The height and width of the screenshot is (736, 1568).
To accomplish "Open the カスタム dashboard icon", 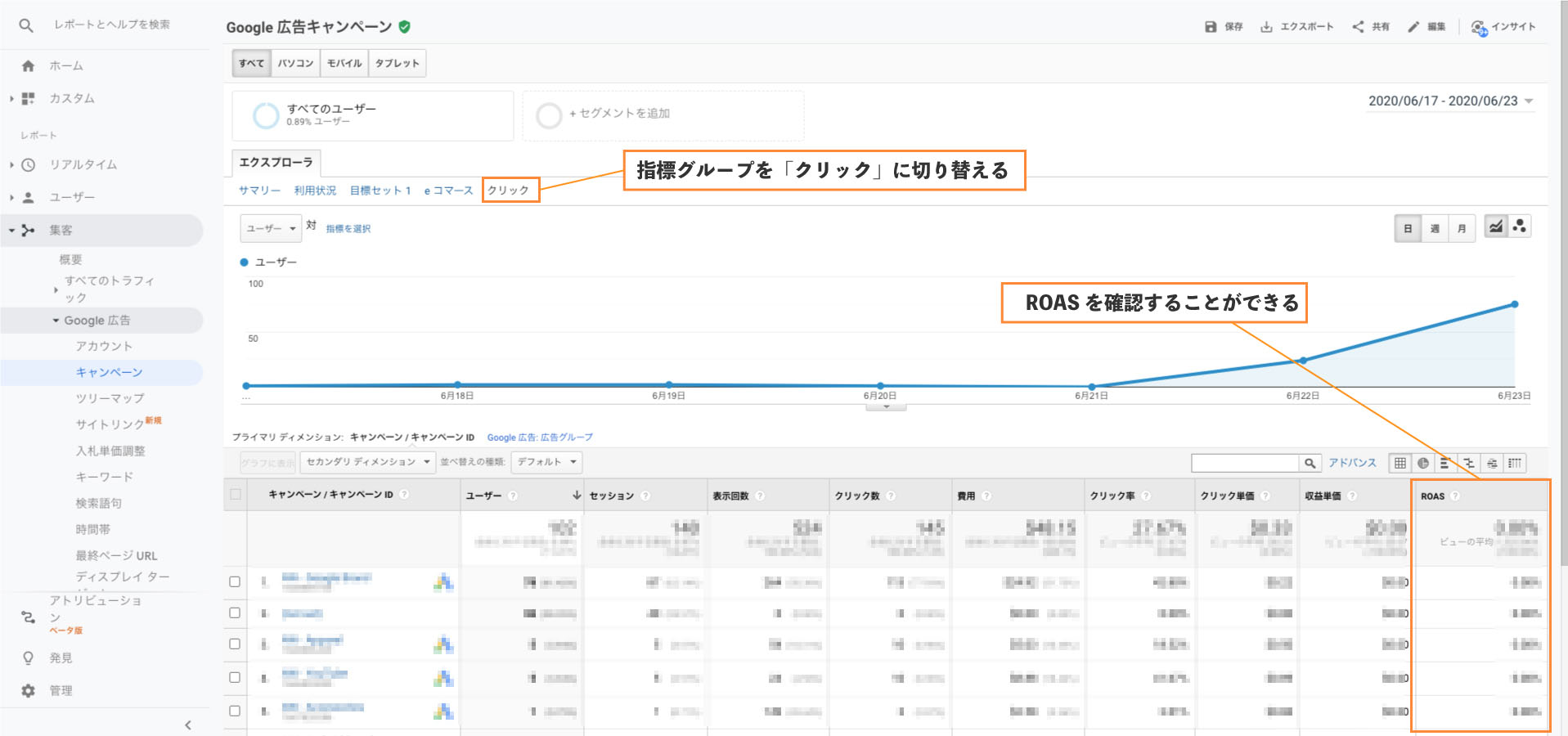I will (x=28, y=98).
